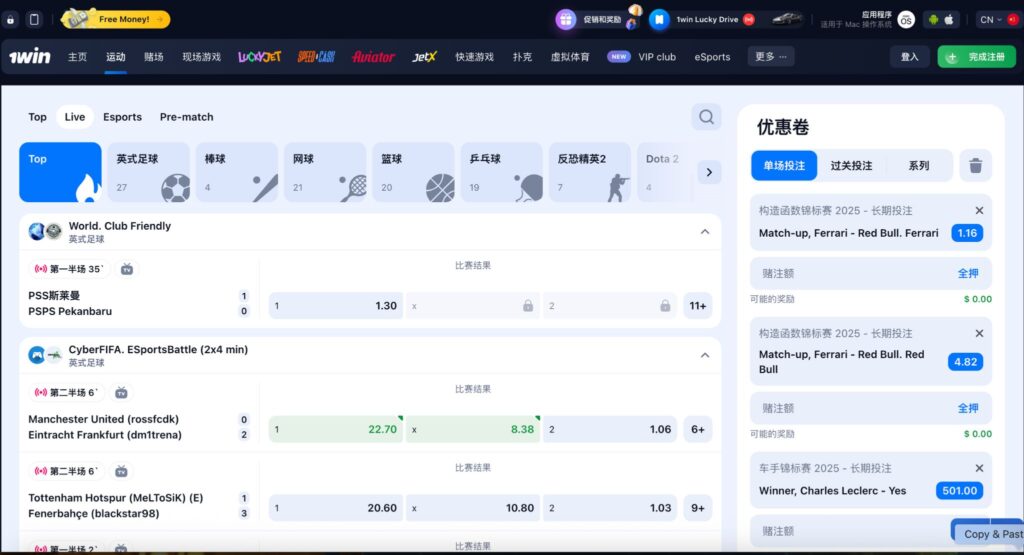1024x555 pixels.
Task: Switch to the Live tab
Action: [74, 117]
